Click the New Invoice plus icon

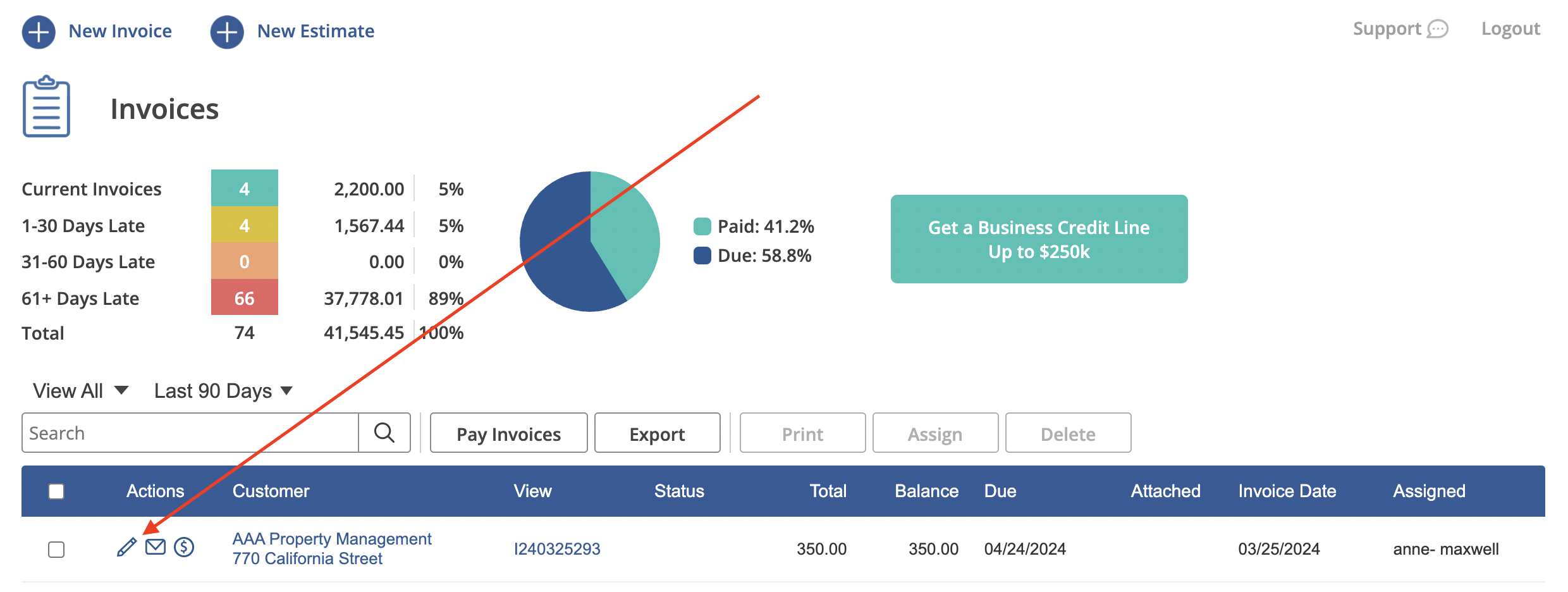click(x=39, y=32)
